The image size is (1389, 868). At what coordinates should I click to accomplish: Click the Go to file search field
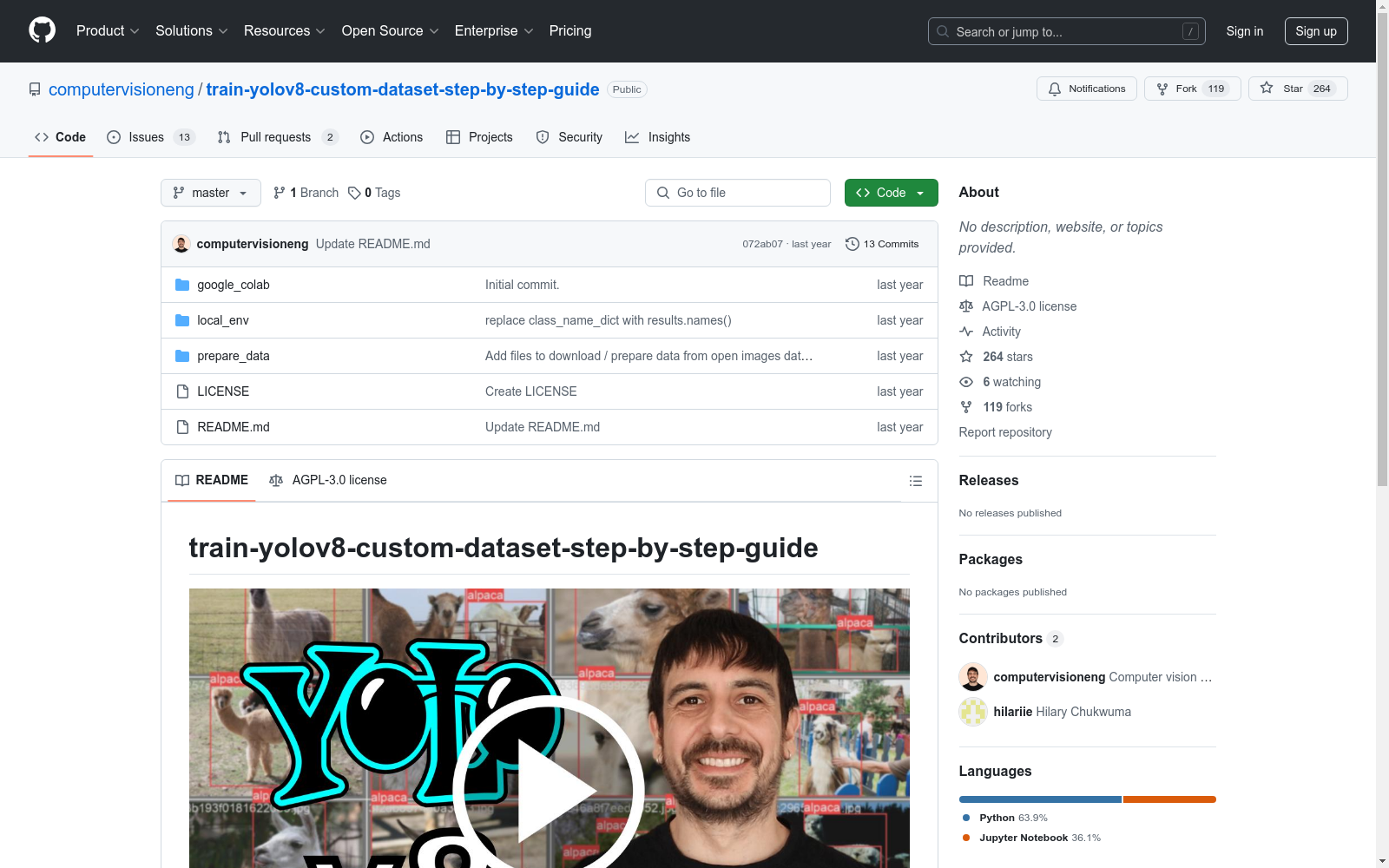(738, 193)
